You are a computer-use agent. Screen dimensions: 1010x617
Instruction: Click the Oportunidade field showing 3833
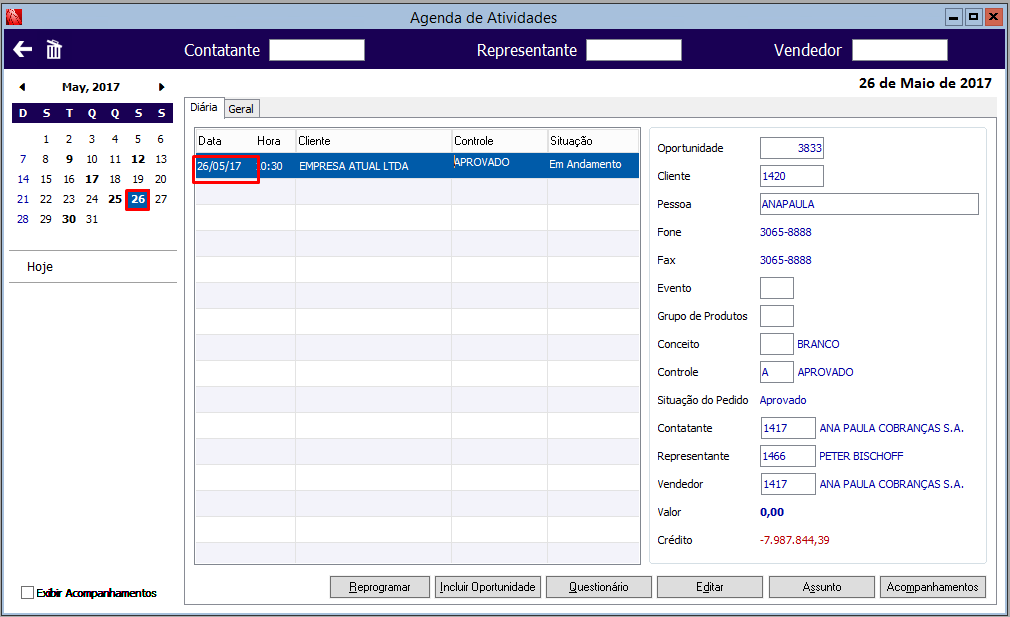[792, 148]
